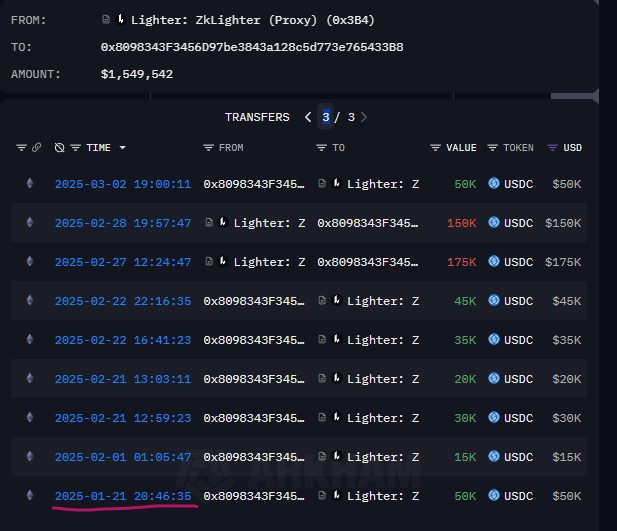Open transaction dated 2025-02-01 01:05:47

(x=123, y=457)
